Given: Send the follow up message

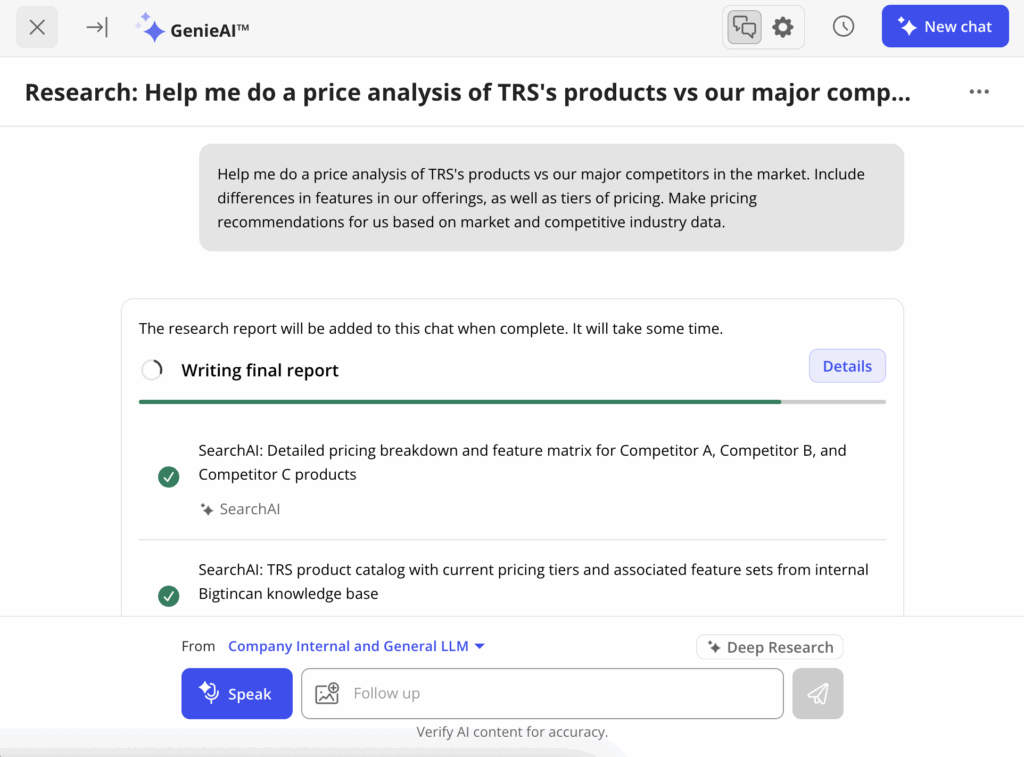Looking at the screenshot, I should point(818,693).
